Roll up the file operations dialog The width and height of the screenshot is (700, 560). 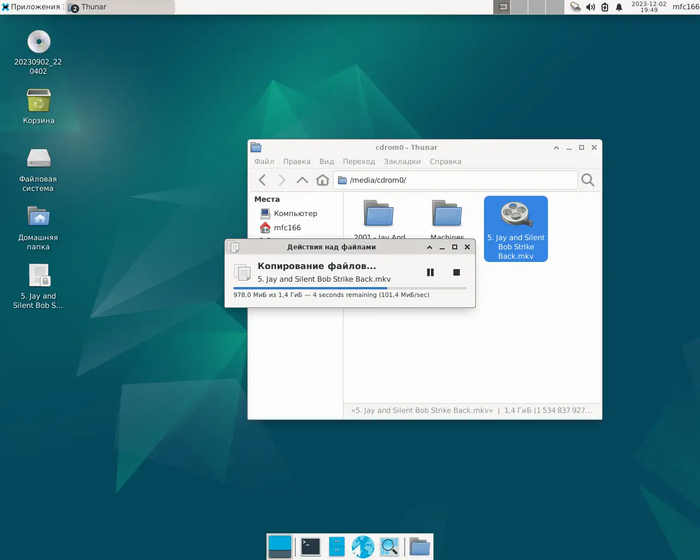pos(430,246)
